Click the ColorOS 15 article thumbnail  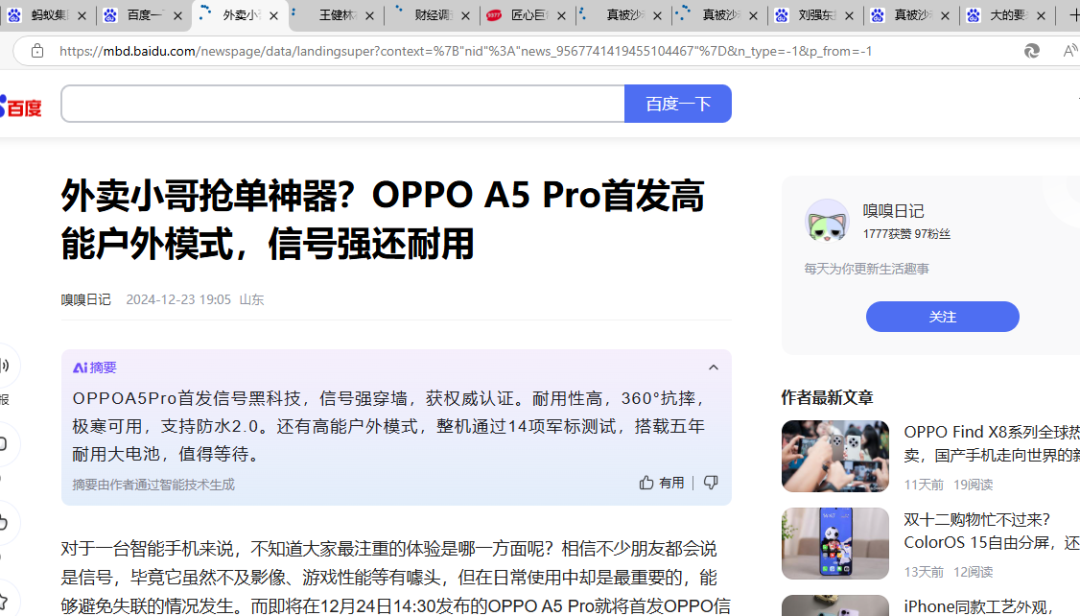[835, 543]
